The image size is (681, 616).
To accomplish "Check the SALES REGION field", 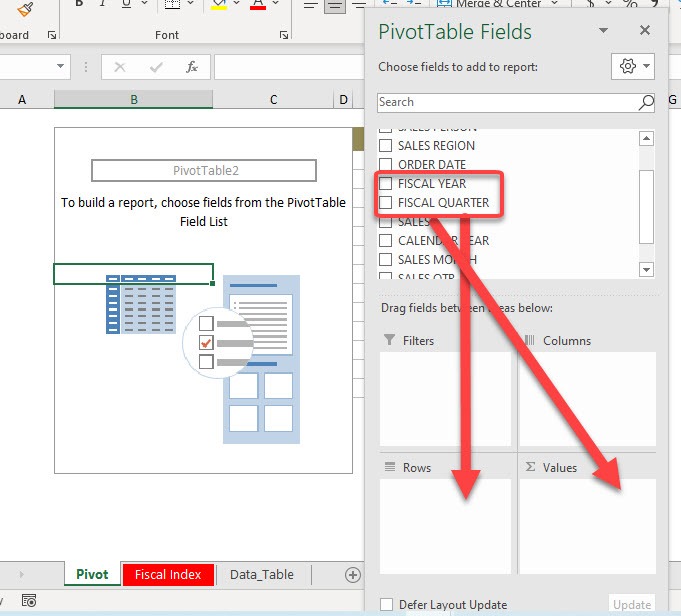I will tap(386, 146).
